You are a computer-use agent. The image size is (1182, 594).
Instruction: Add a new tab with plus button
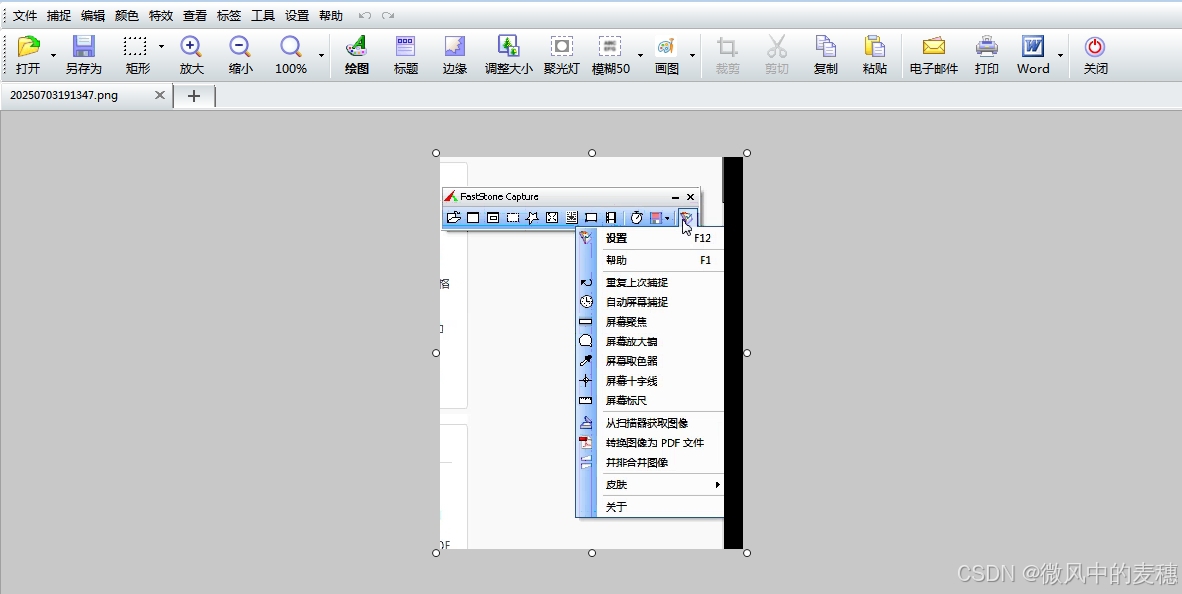pyautogui.click(x=194, y=96)
